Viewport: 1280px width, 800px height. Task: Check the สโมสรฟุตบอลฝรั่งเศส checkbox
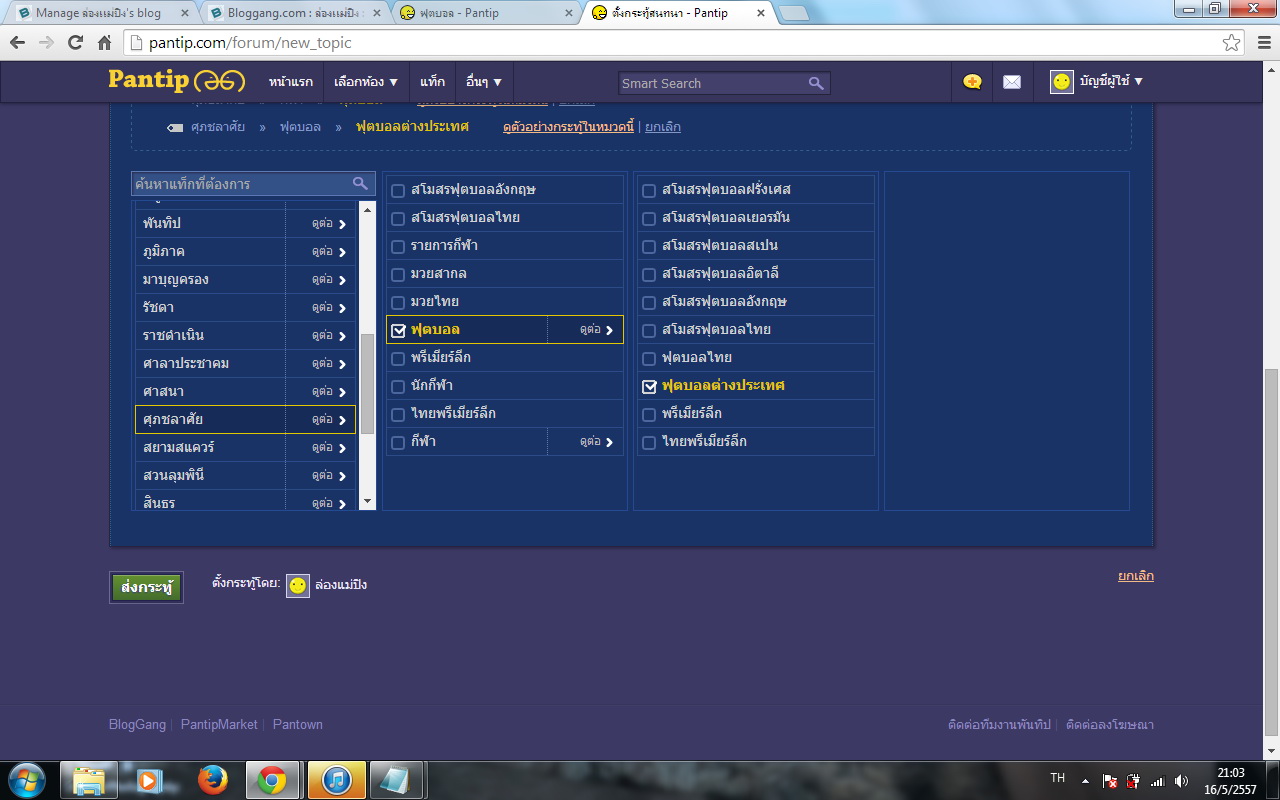[x=649, y=190]
